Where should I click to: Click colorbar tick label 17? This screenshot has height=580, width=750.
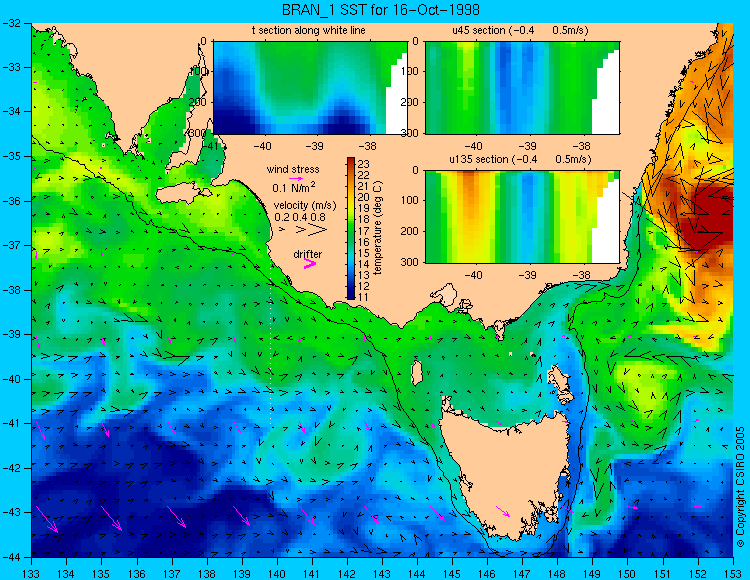coord(364,231)
